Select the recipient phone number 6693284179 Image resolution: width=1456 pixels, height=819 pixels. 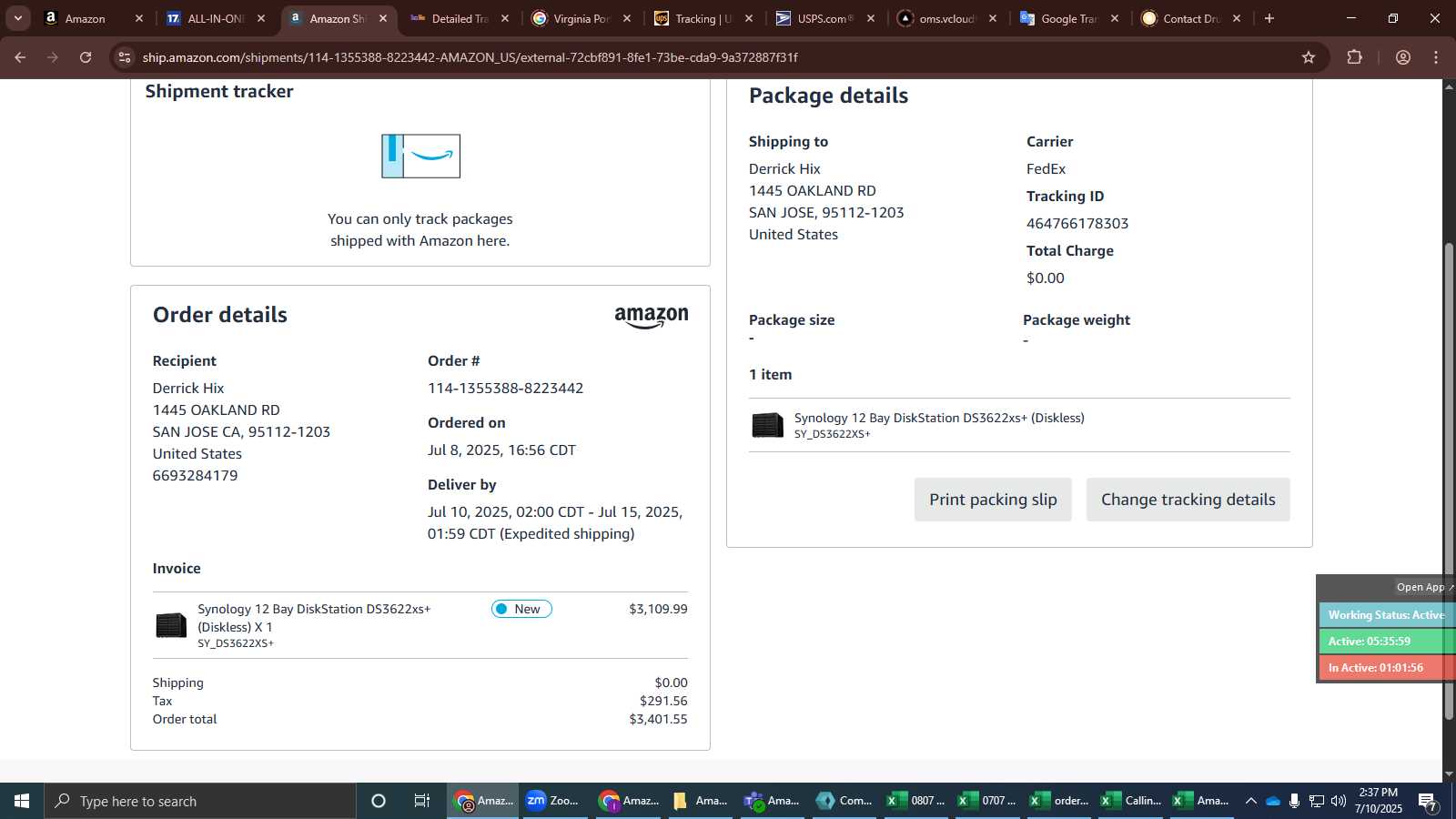(x=195, y=476)
